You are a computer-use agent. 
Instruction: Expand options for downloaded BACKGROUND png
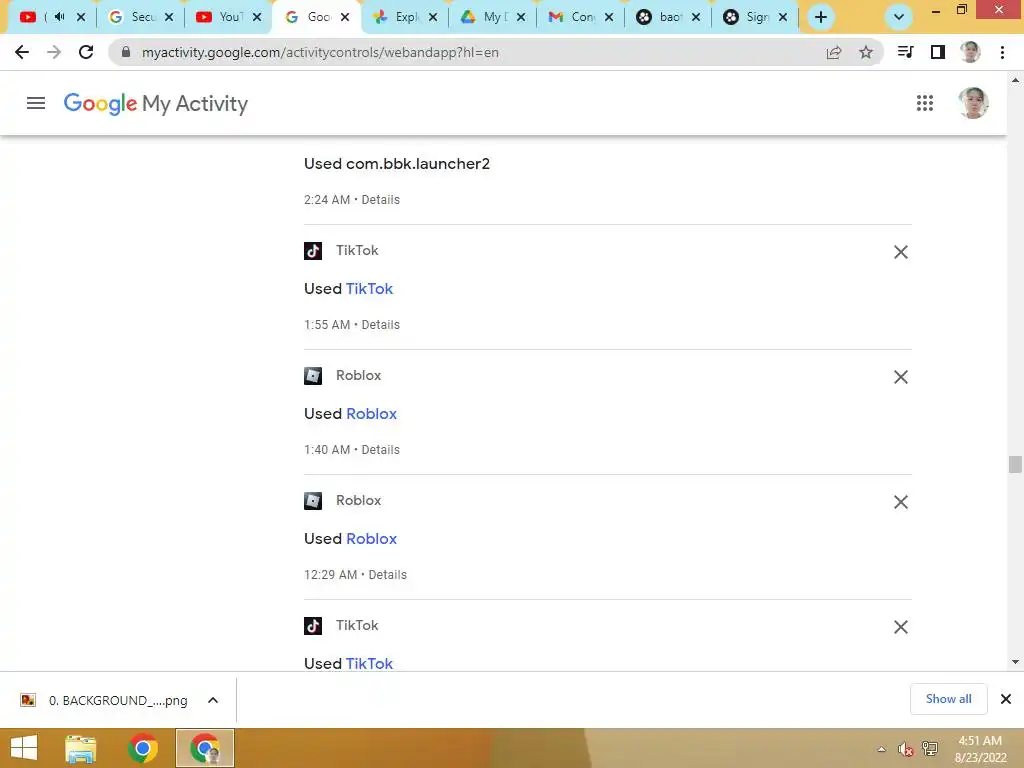[x=213, y=700]
